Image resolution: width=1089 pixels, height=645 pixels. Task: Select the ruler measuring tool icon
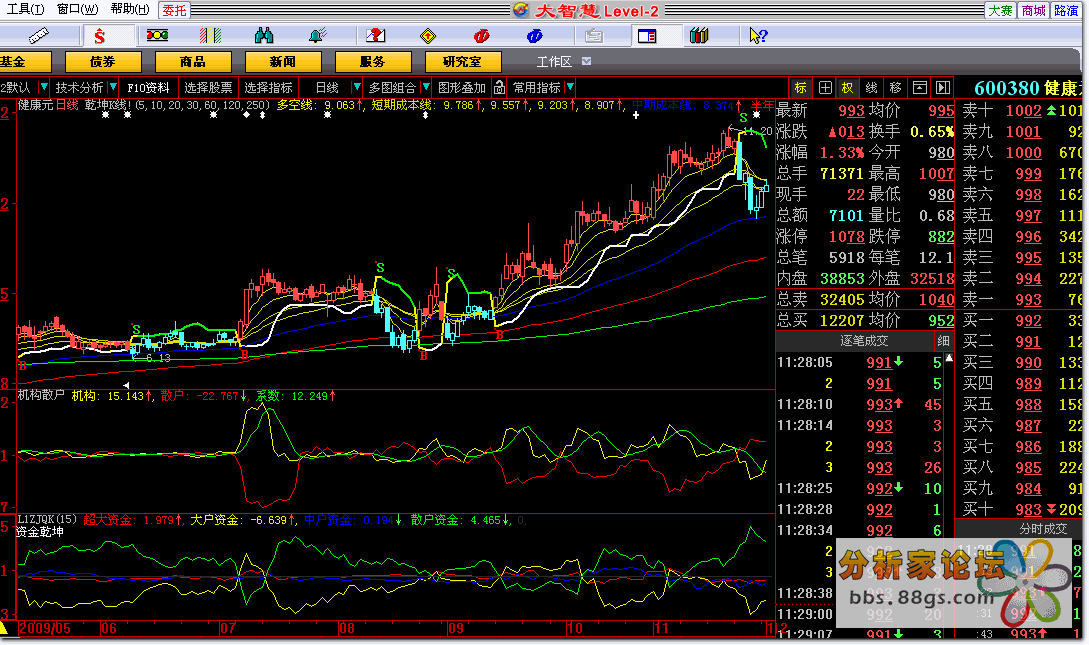click(39, 35)
